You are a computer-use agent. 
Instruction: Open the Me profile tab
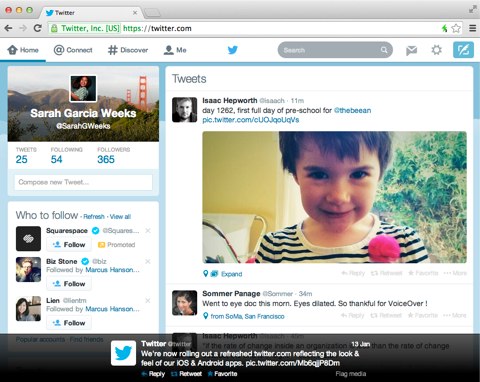[x=175, y=50]
